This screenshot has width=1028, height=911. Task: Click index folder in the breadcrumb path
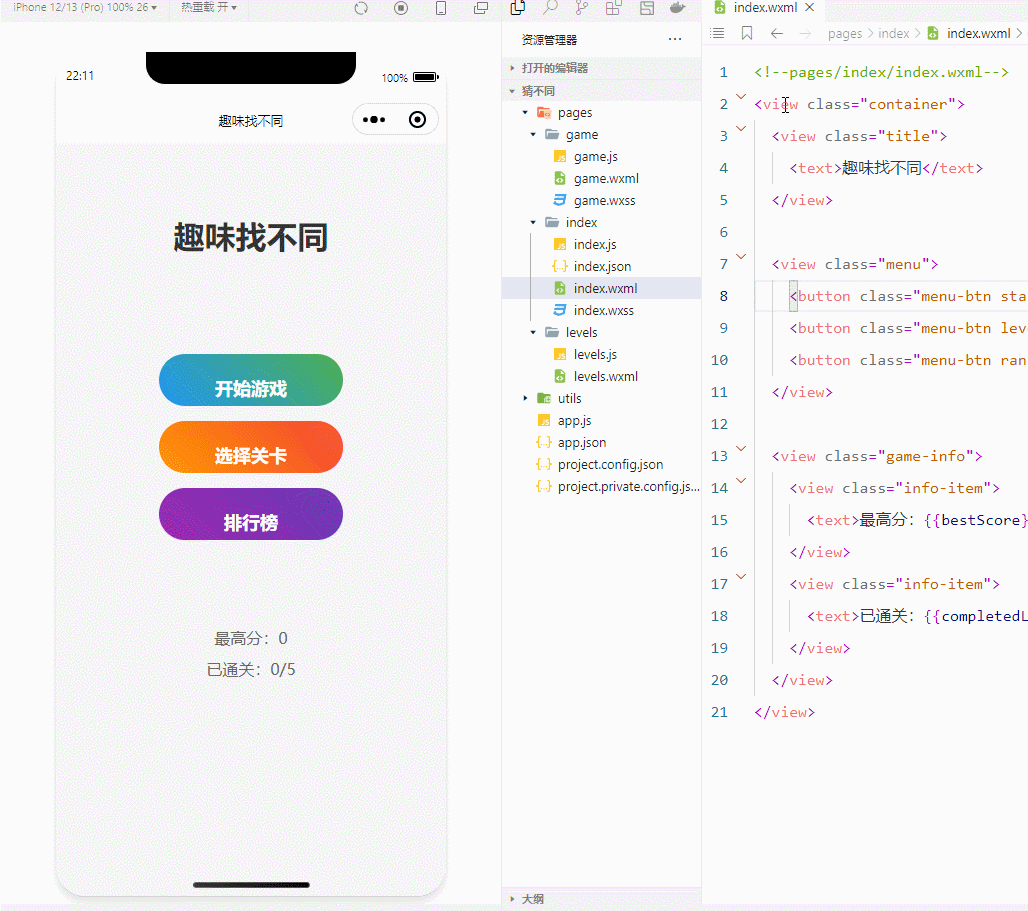894,33
